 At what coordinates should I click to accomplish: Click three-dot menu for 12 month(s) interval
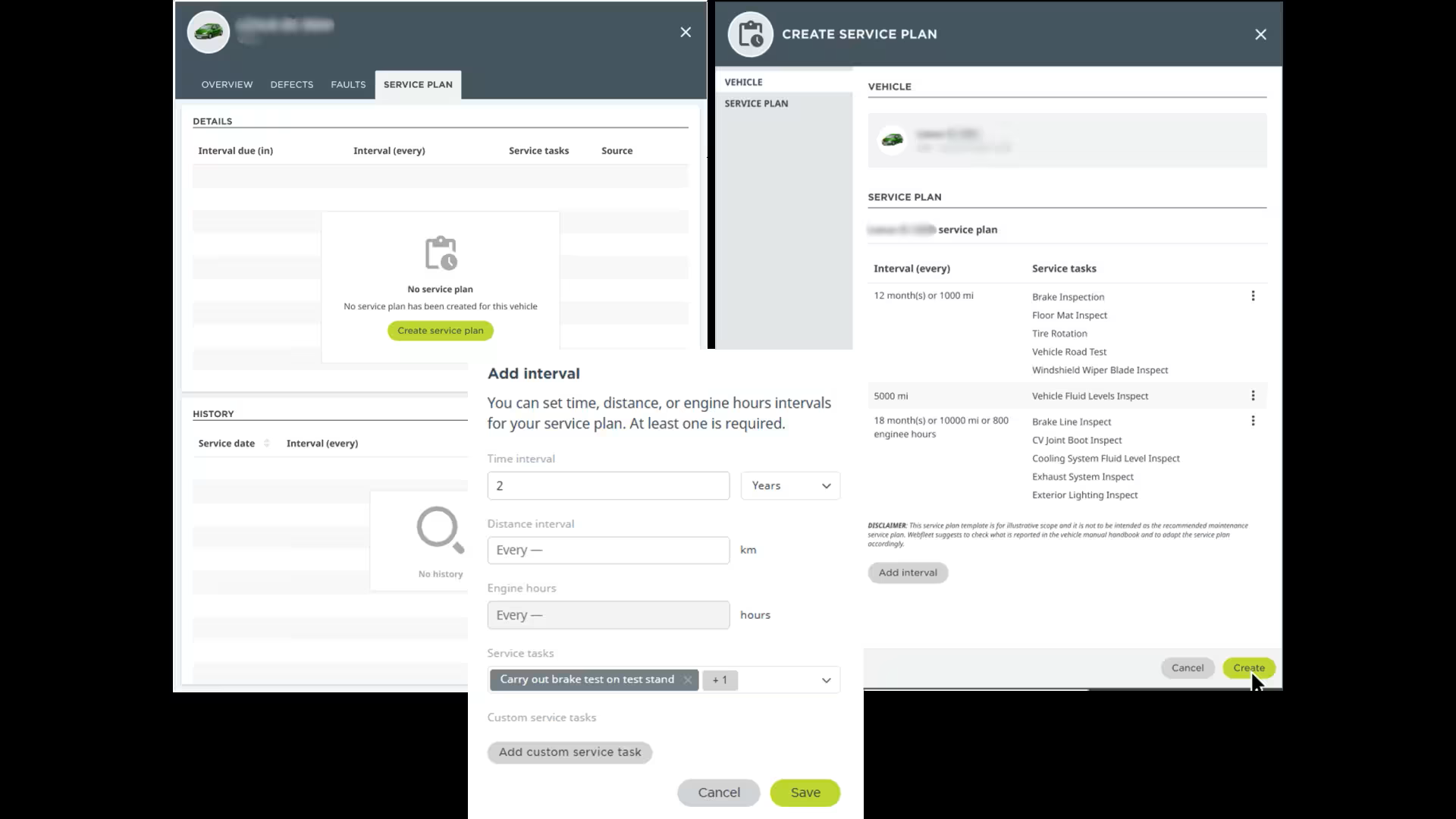point(1253,296)
